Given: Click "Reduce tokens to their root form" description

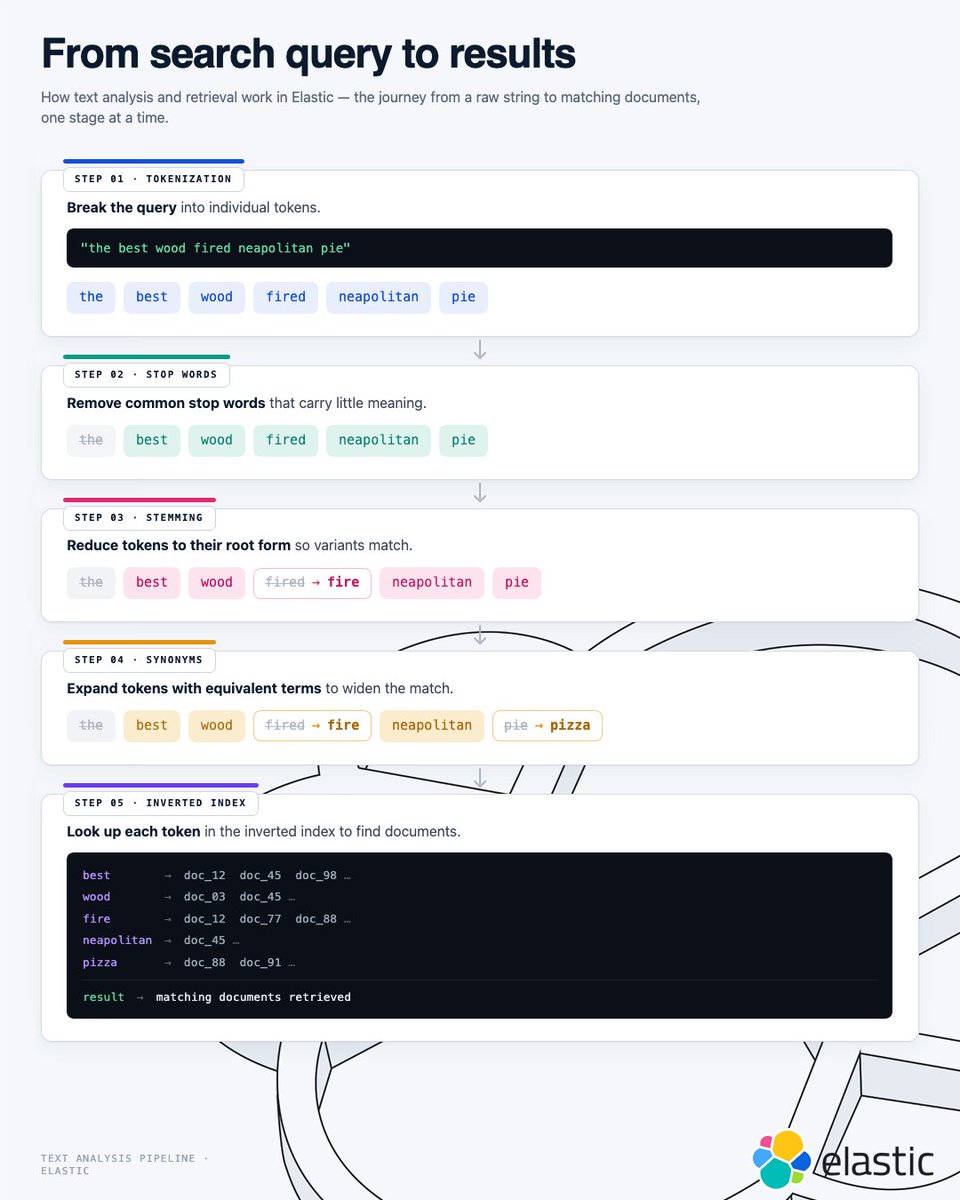Looking at the screenshot, I should click(x=240, y=546).
